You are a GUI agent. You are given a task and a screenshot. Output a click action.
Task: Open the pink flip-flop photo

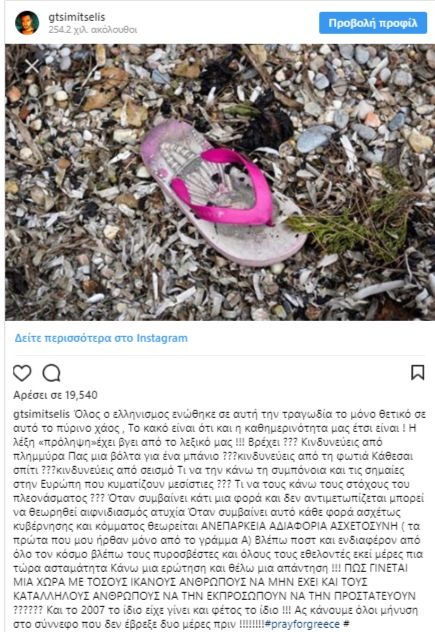pyautogui.click(x=220, y=182)
